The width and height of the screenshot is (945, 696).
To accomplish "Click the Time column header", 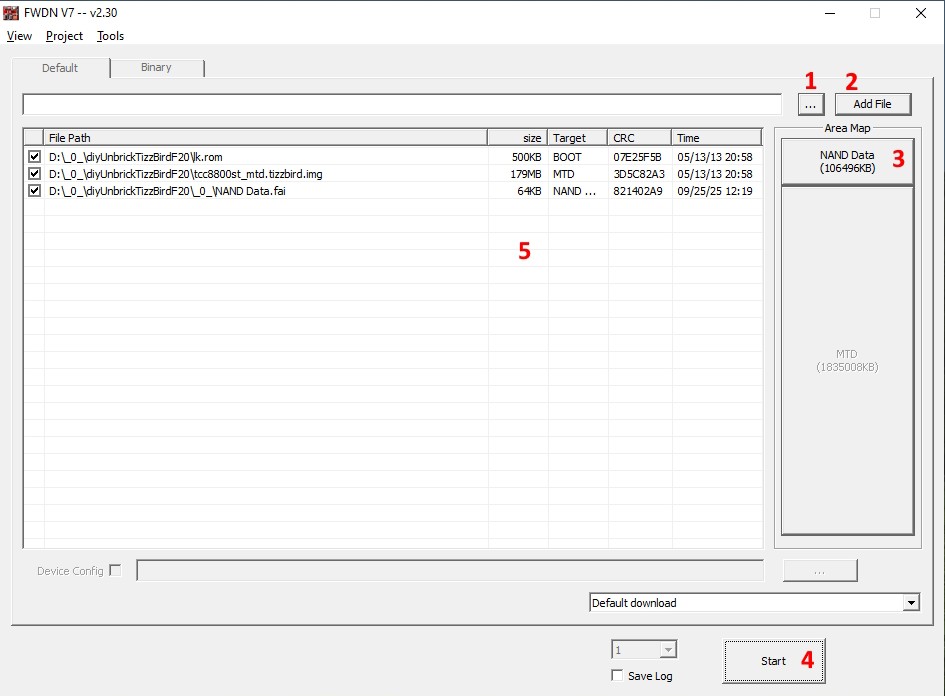I will click(716, 138).
